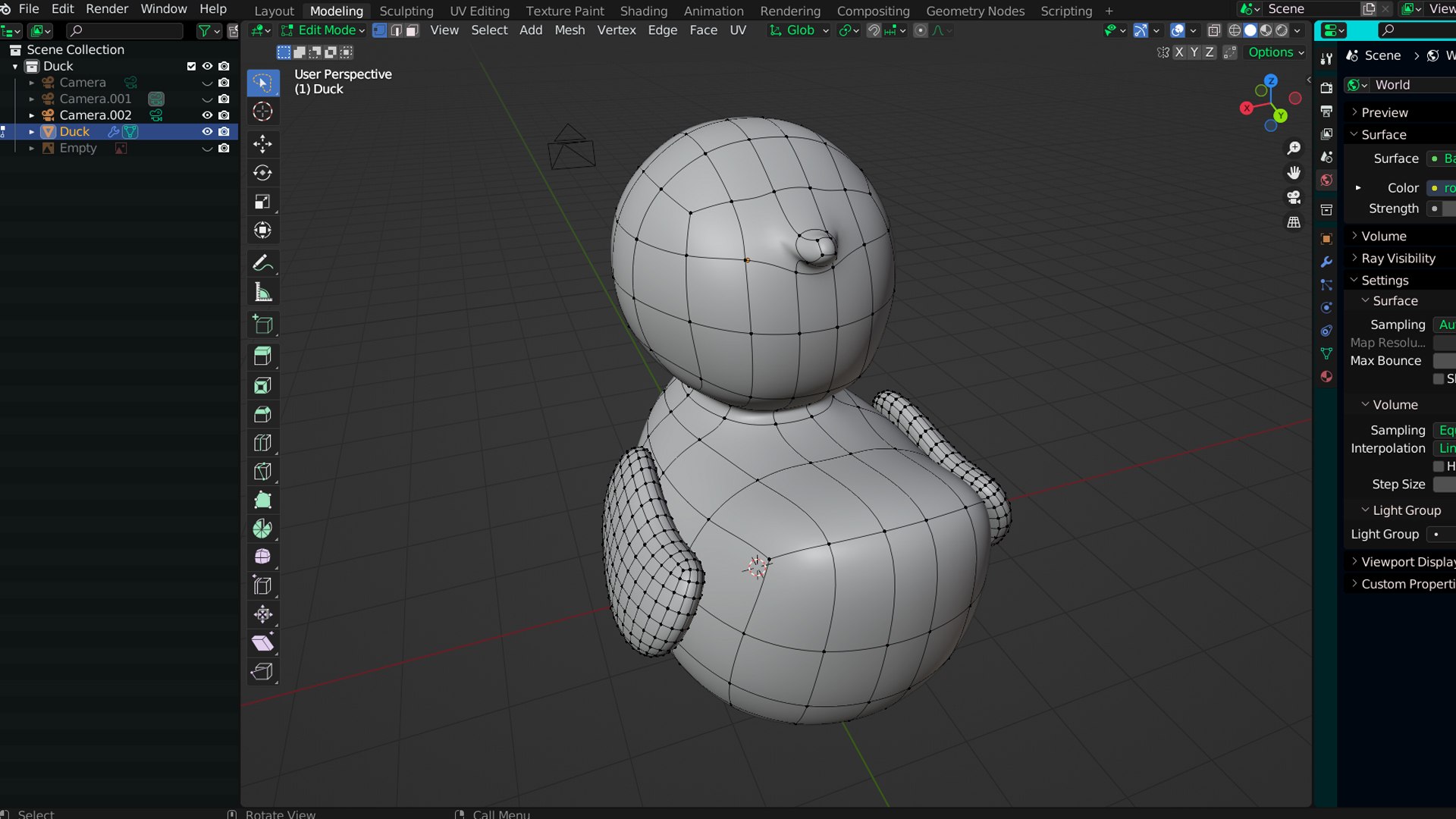Switch to the Sculpting workspace tab
Viewport: 1456px width, 819px height.
pos(406,11)
